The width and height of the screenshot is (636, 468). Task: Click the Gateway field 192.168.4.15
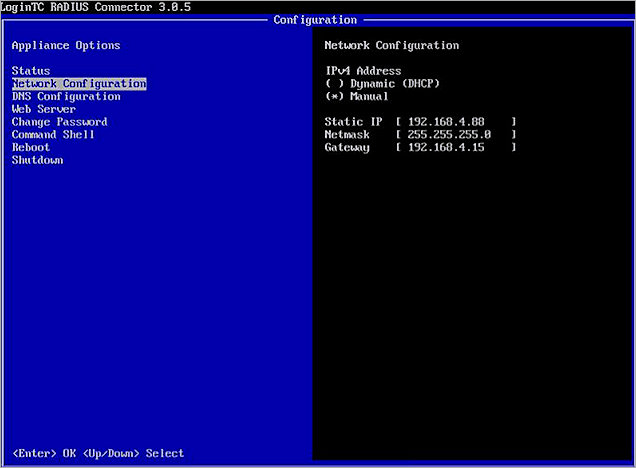(456, 147)
